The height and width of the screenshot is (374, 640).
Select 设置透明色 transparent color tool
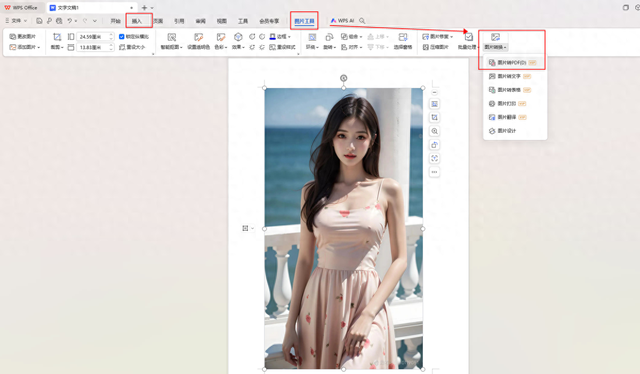click(198, 41)
